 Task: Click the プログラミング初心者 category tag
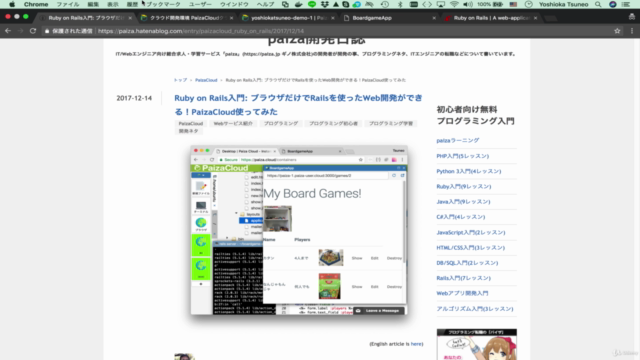tap(333, 123)
